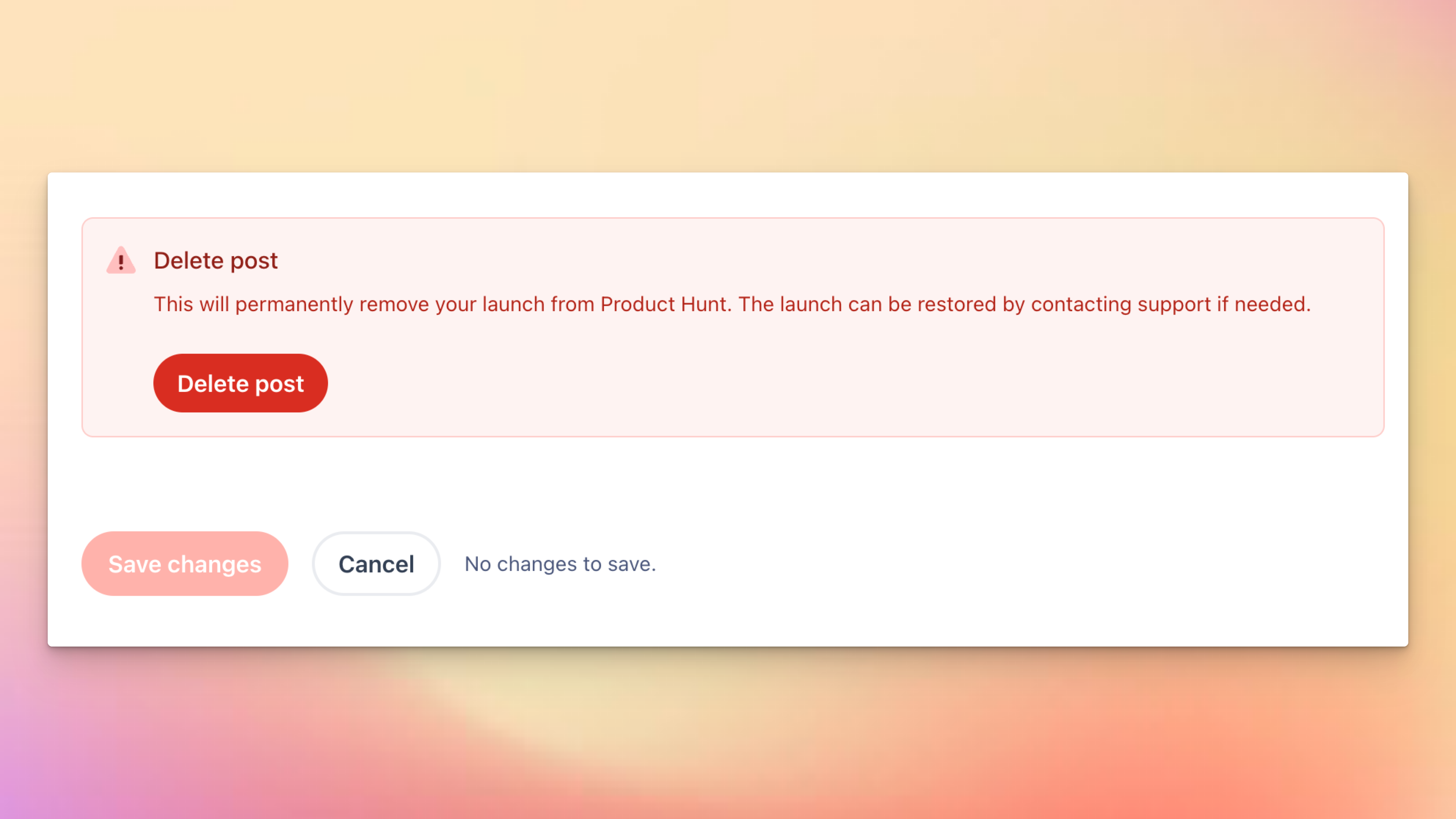Click the gradient background below the card
The height and width of the screenshot is (819, 1456).
click(x=728, y=735)
